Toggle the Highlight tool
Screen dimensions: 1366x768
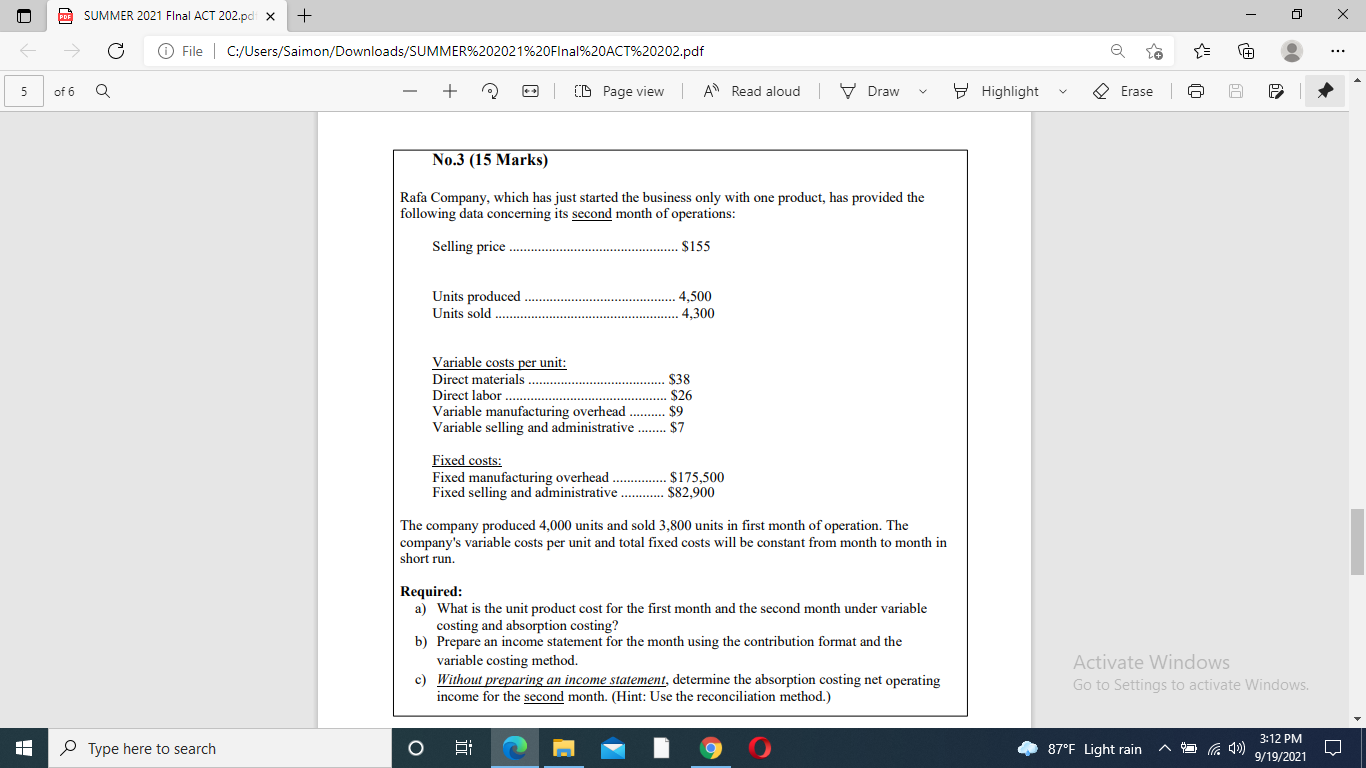coord(1000,91)
